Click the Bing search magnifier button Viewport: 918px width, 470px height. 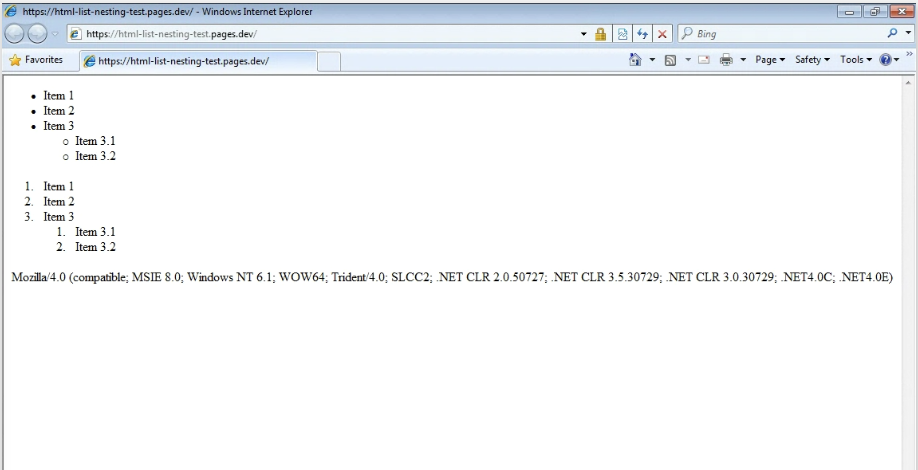891,34
